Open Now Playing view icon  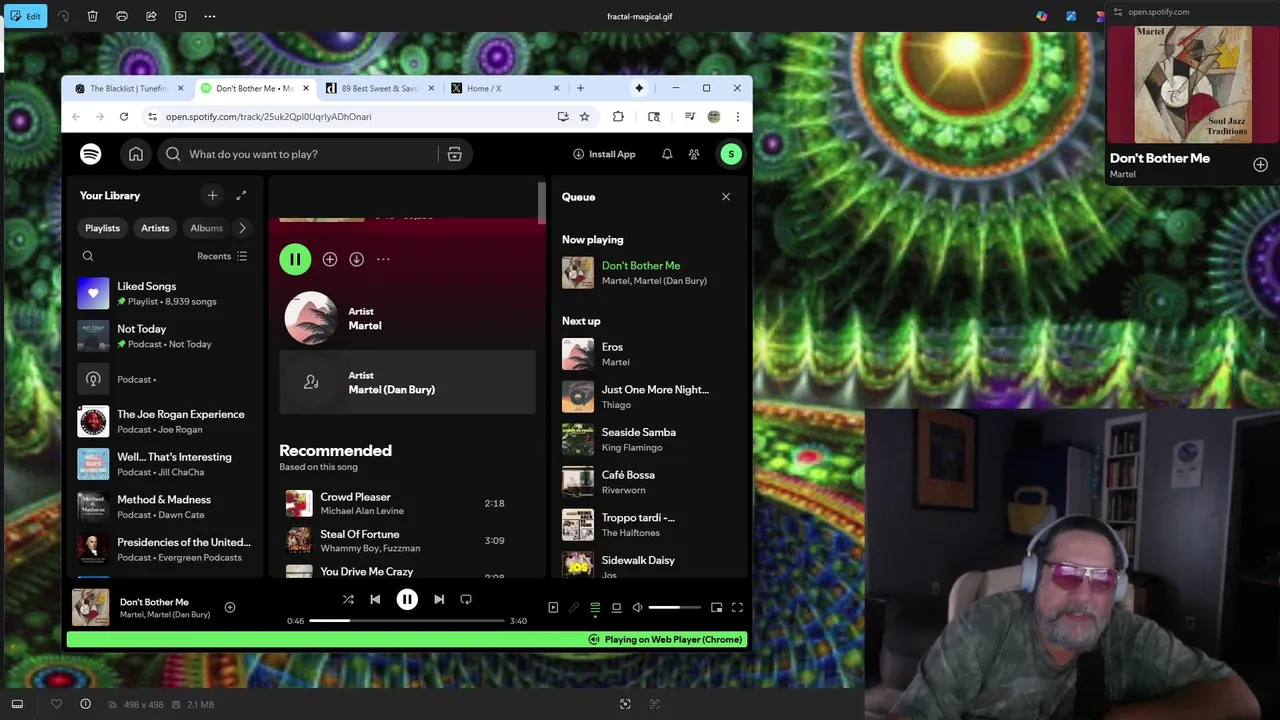tap(553, 607)
